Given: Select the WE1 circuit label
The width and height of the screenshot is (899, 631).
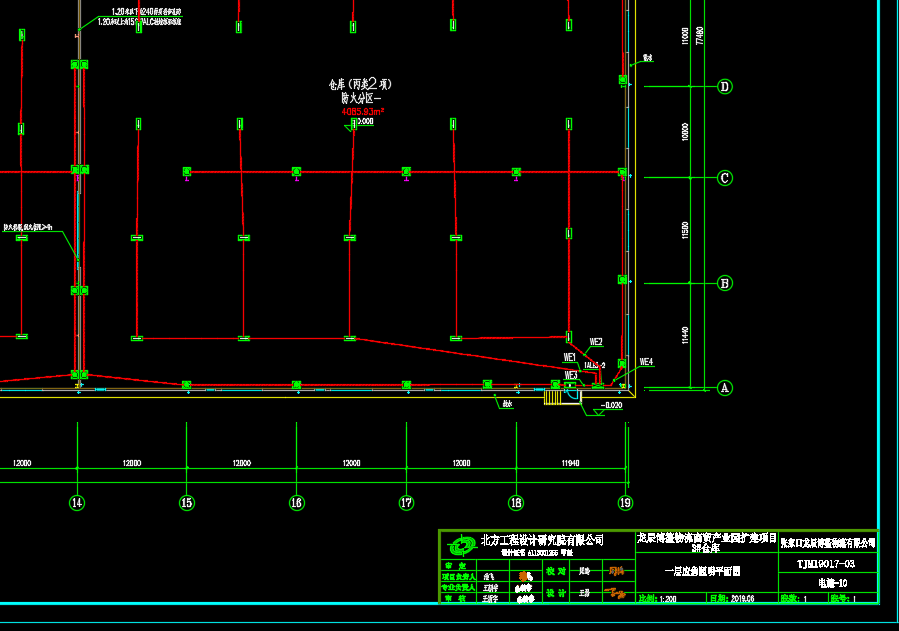Looking at the screenshot, I should pyautogui.click(x=570, y=357).
